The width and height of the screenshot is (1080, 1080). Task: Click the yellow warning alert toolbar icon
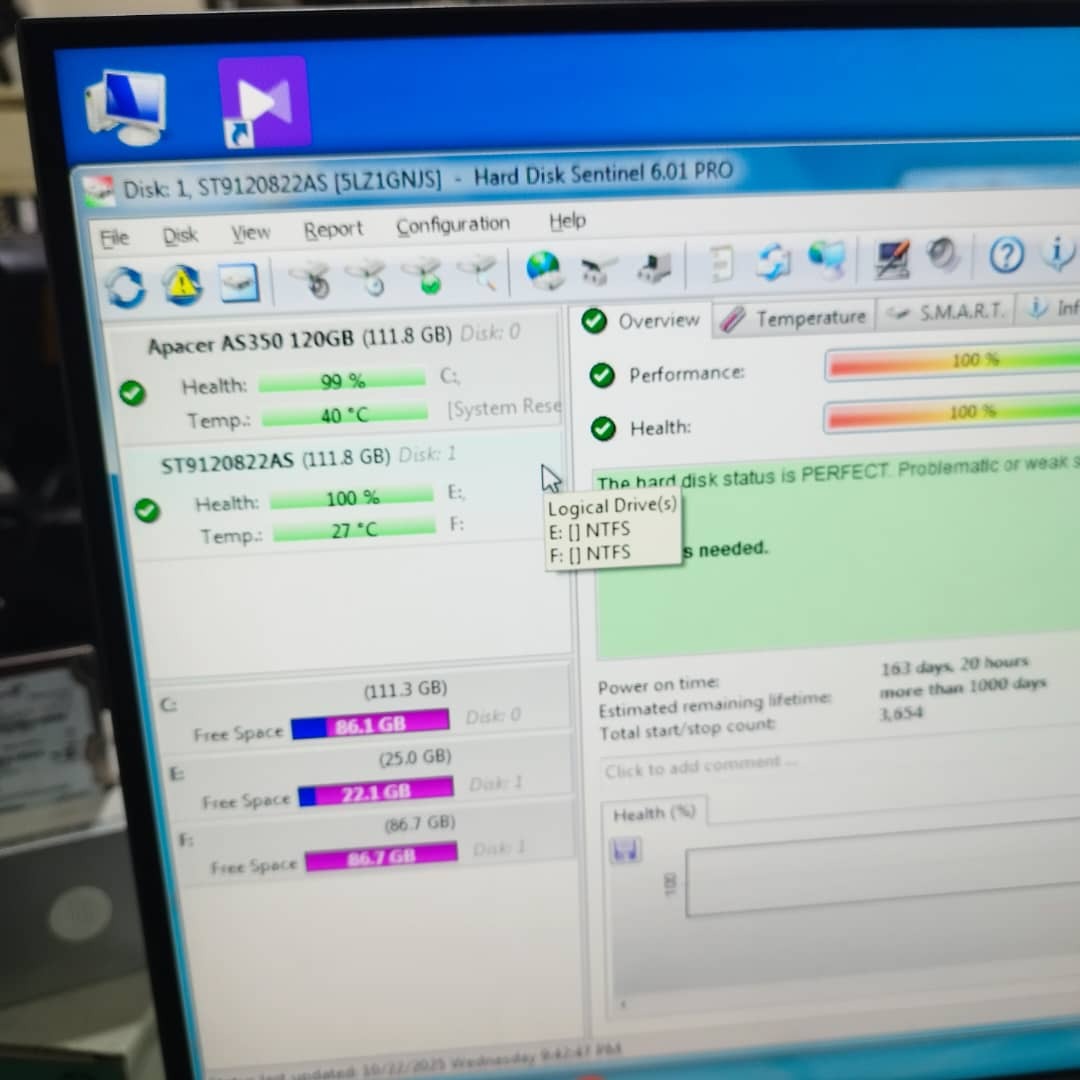(x=183, y=284)
